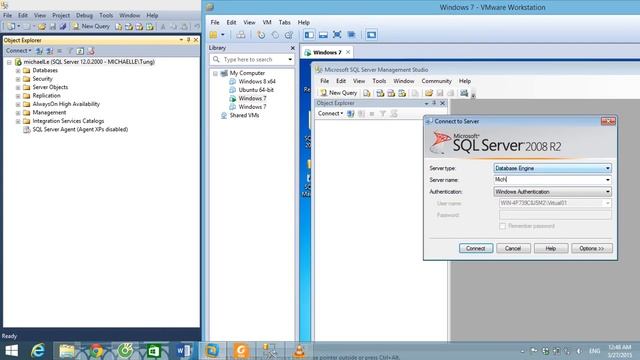Open Debug menu in left SSMS window
The height and width of the screenshot is (360, 640).
(84, 15)
